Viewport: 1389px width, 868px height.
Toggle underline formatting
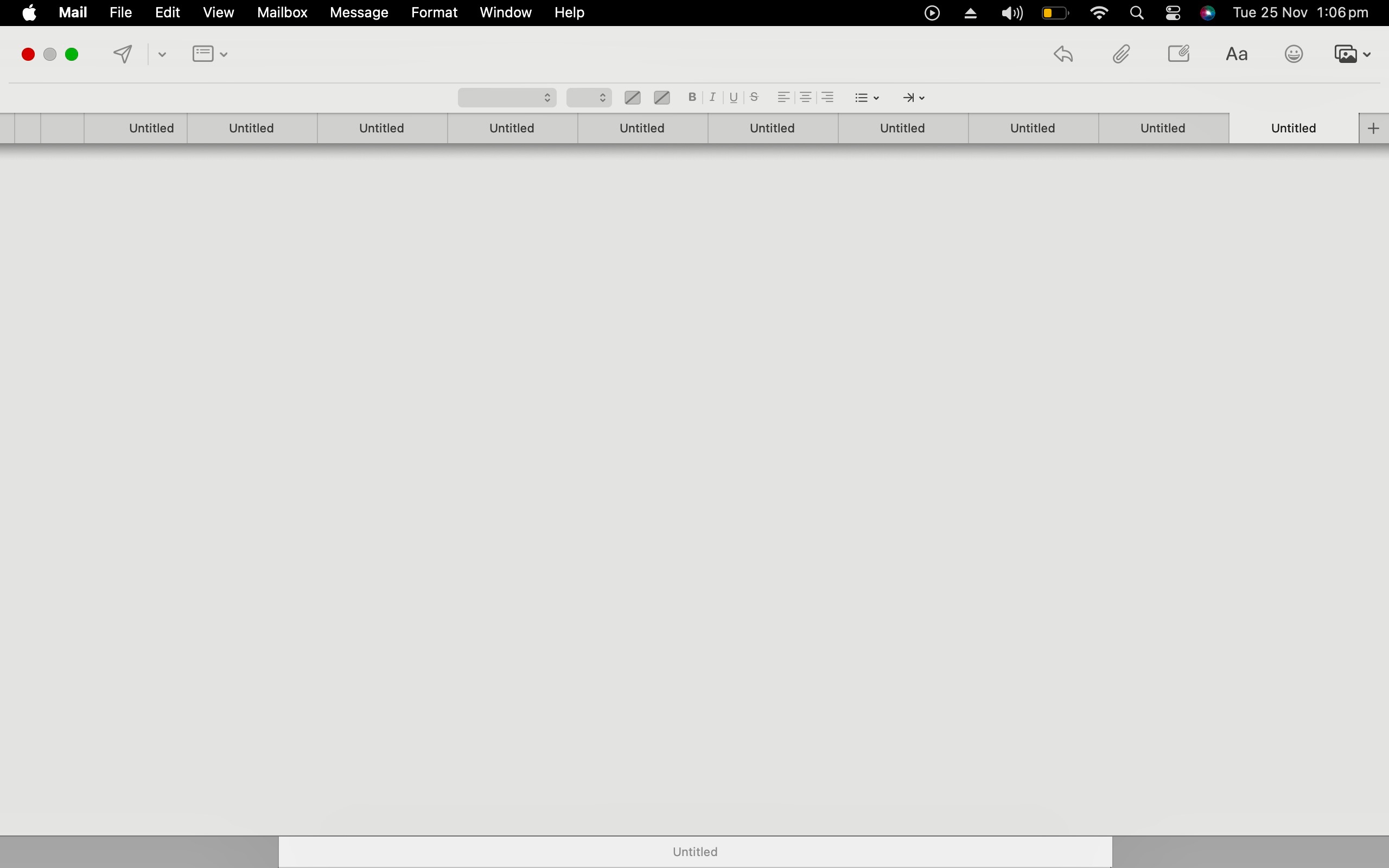coord(734,98)
